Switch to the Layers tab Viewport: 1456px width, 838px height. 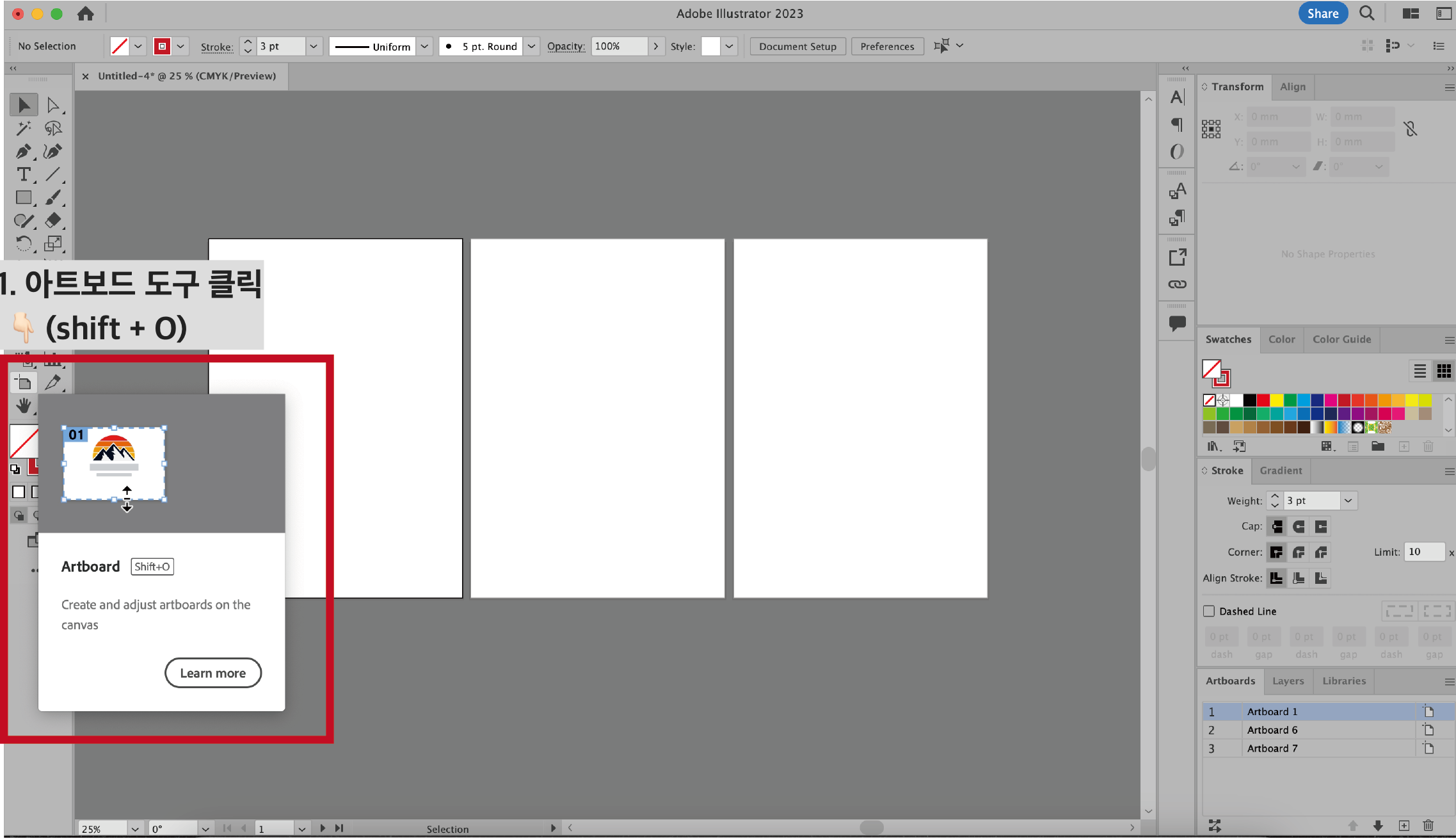(1288, 681)
